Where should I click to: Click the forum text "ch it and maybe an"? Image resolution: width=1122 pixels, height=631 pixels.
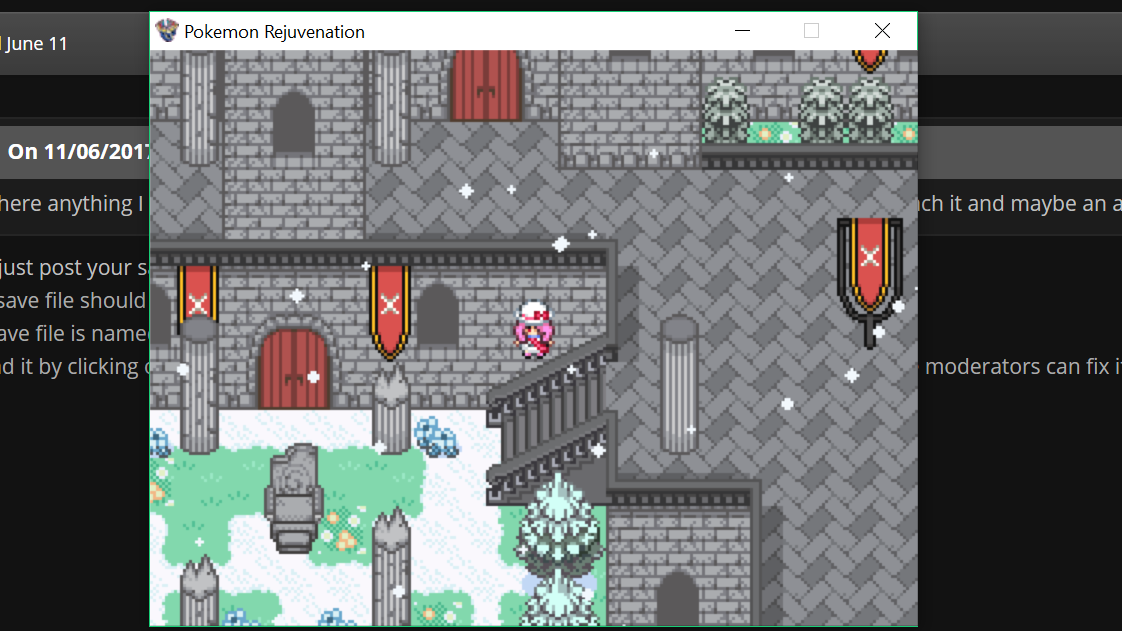pyautogui.click(x=1012, y=204)
